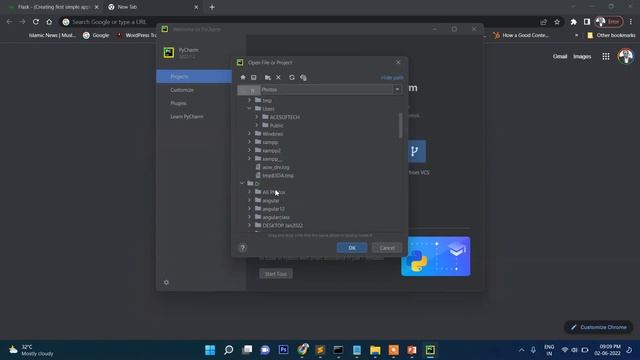Open the Gmail link on New Tab page
Screen dimensions: 640x360
[560, 56]
